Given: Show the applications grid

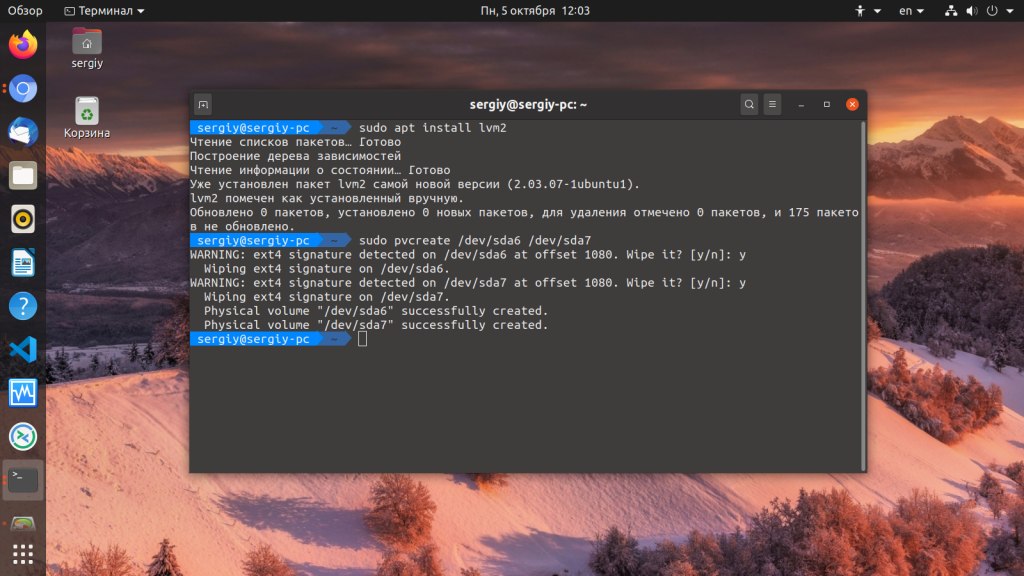Looking at the screenshot, I should (23, 553).
